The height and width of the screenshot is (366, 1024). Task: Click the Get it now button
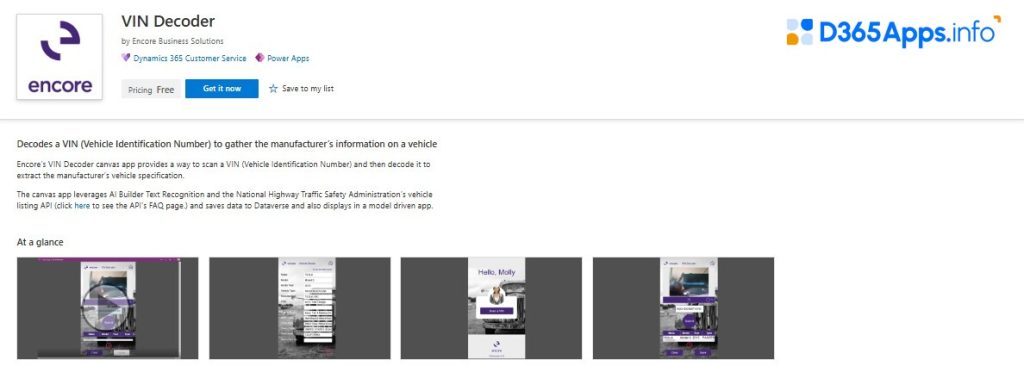(222, 89)
